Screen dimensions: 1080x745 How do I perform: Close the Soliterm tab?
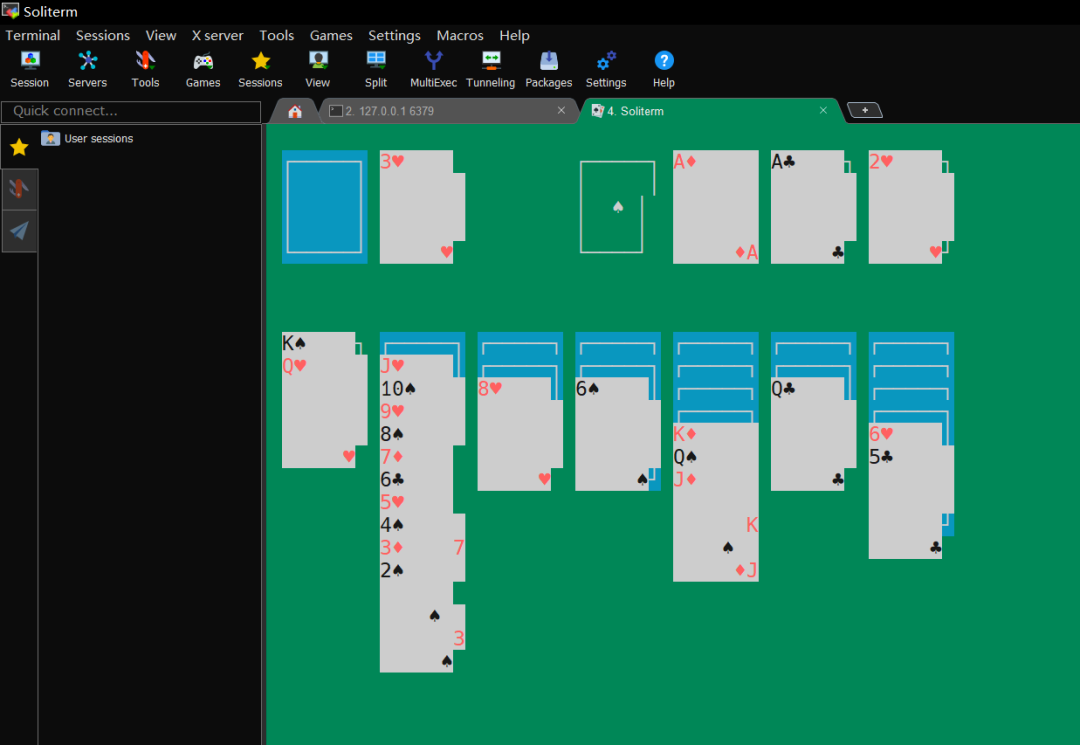pos(823,110)
